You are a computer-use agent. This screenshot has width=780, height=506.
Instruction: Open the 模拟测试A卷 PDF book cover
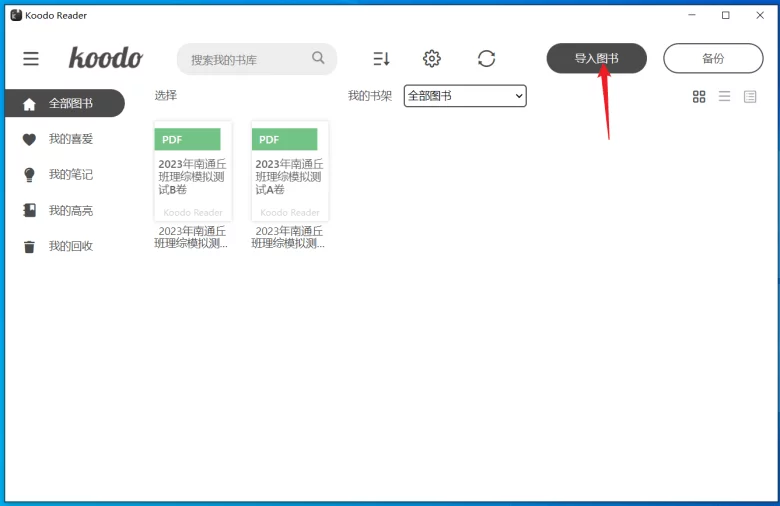(290, 171)
